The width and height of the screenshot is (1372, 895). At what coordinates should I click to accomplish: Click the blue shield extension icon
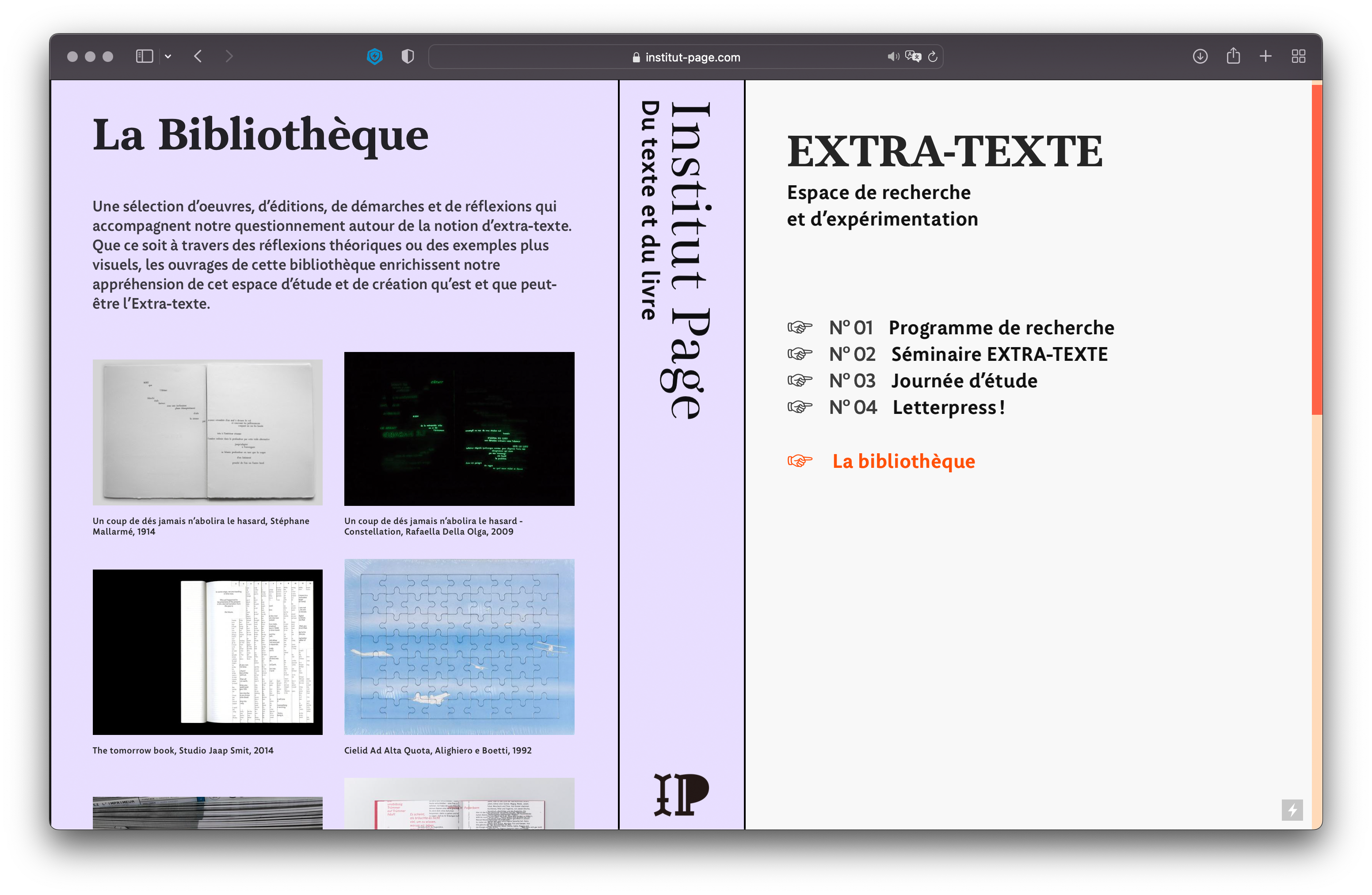pyautogui.click(x=375, y=57)
